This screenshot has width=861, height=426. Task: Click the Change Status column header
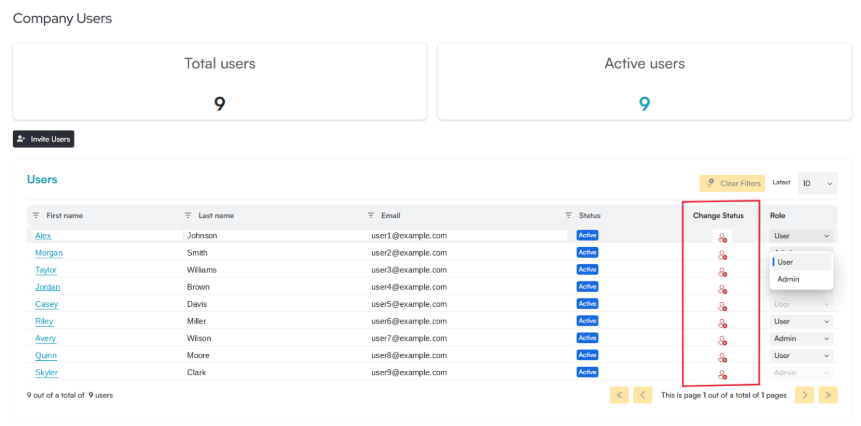(x=718, y=216)
